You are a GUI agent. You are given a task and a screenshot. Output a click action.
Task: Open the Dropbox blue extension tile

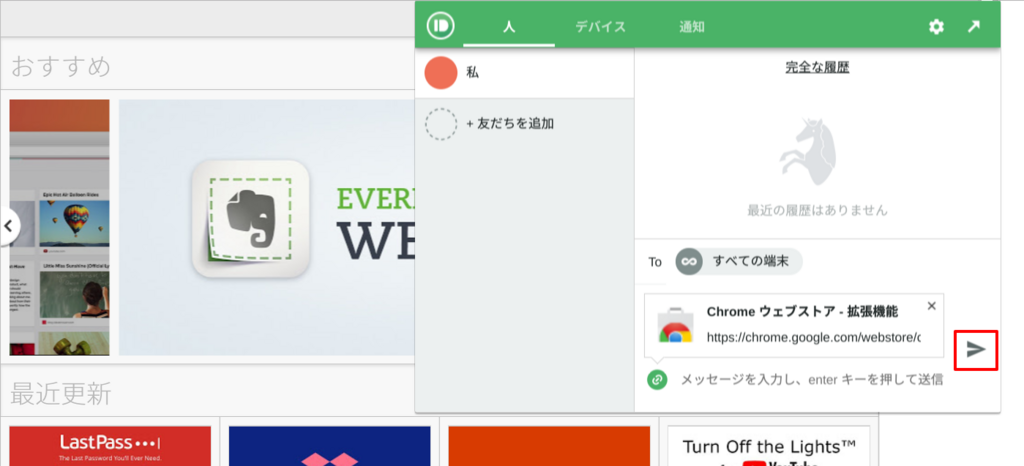330,446
